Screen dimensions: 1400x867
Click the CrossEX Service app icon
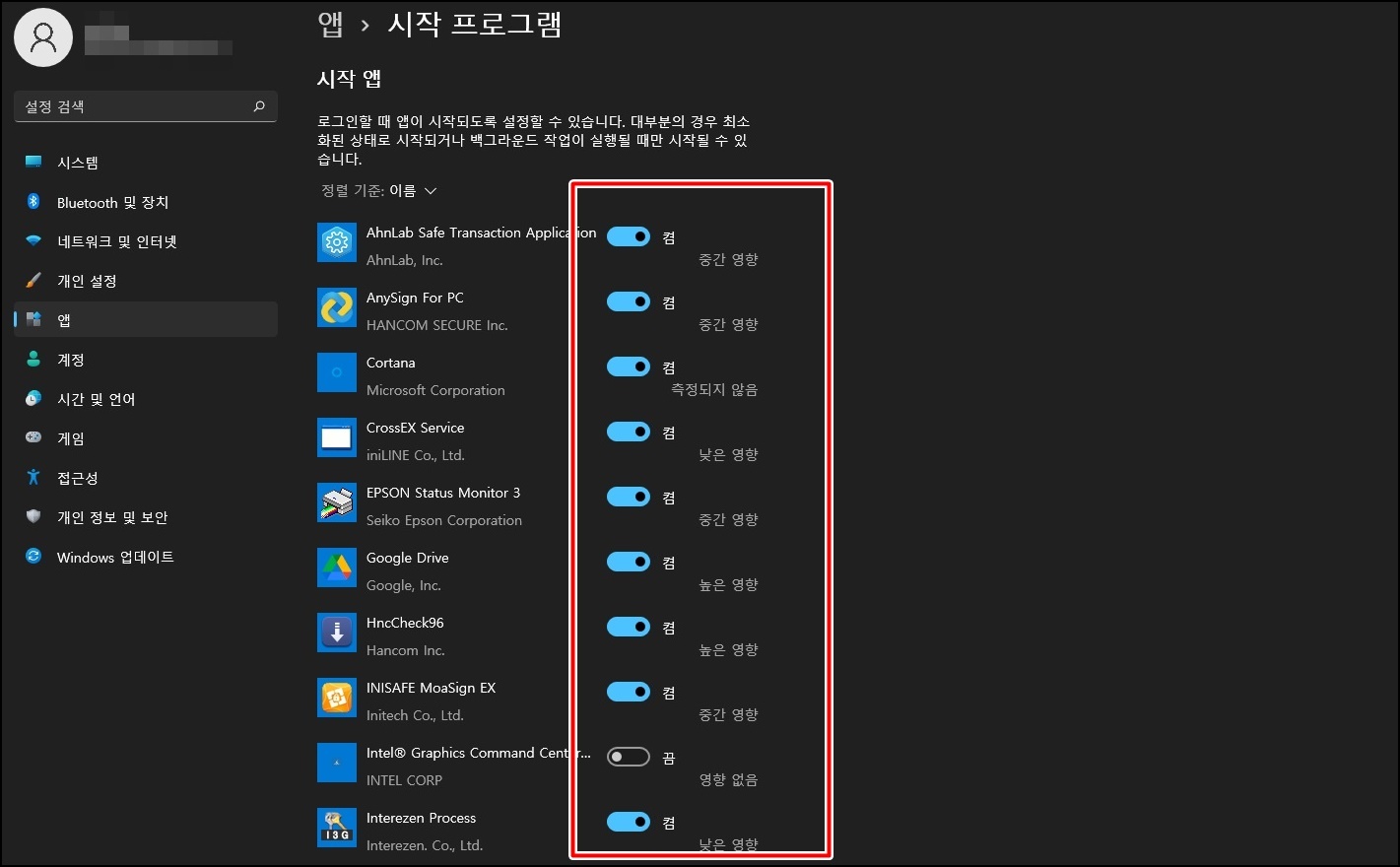point(337,437)
